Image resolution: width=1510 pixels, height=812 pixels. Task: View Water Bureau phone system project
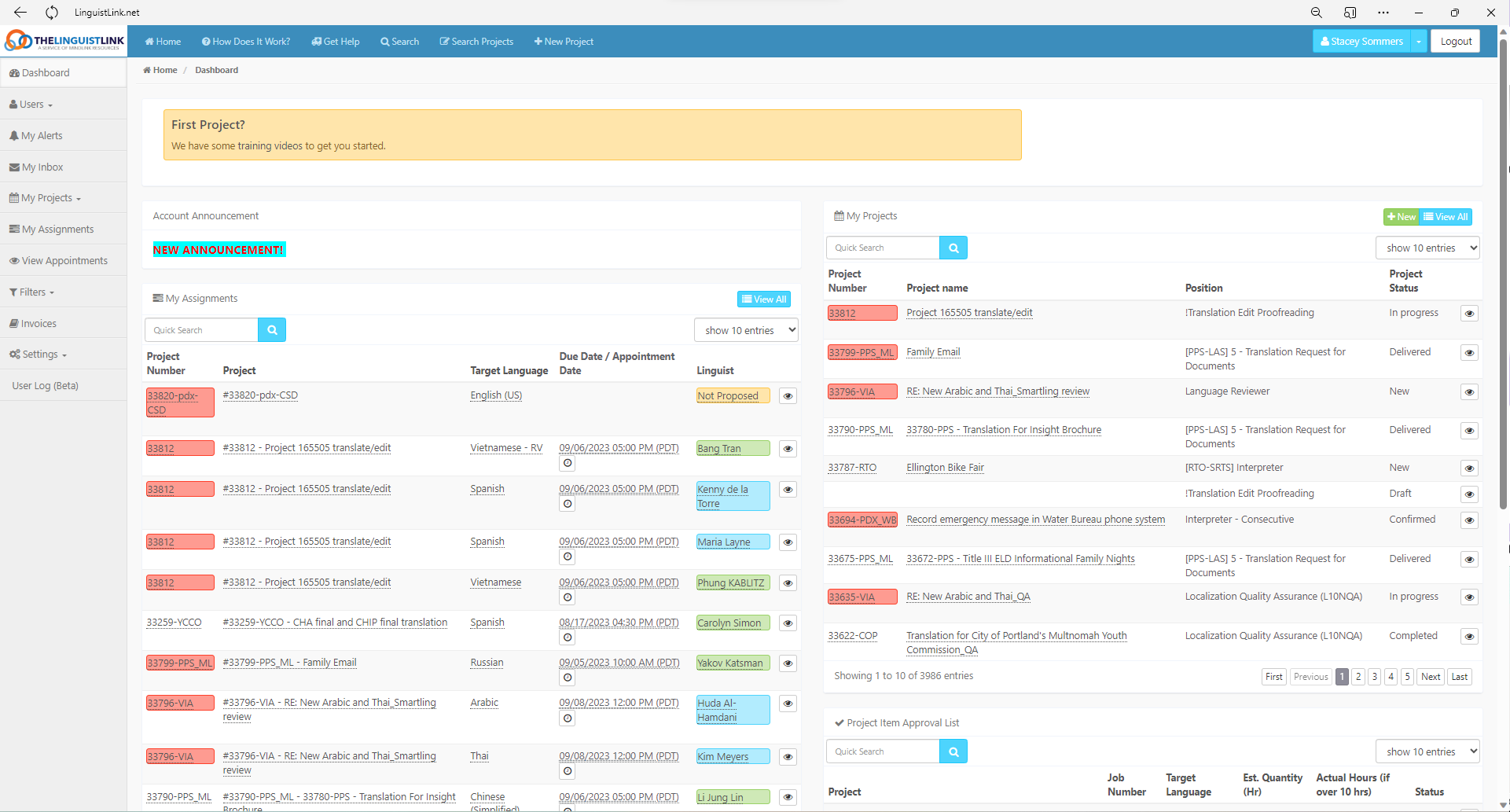(x=1469, y=520)
